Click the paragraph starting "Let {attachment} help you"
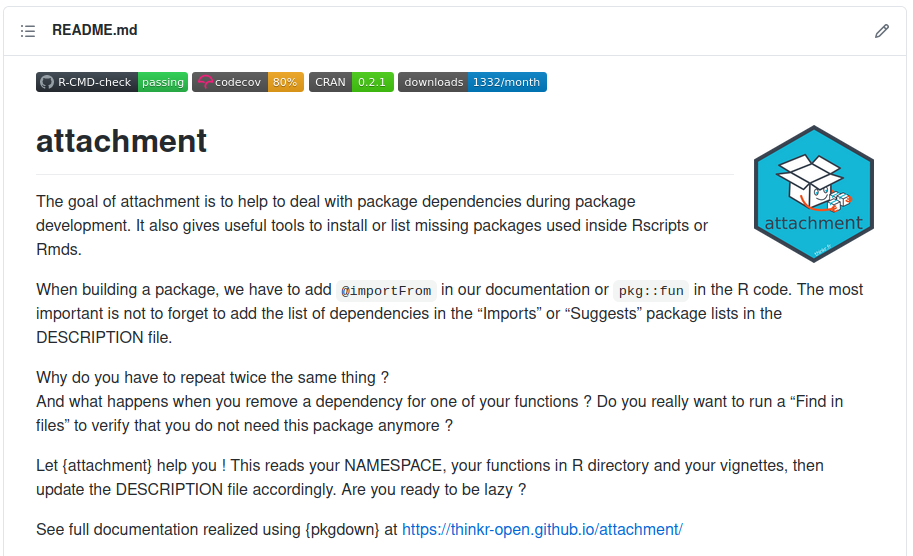Viewport: 913px width, 556px height. (x=430, y=477)
